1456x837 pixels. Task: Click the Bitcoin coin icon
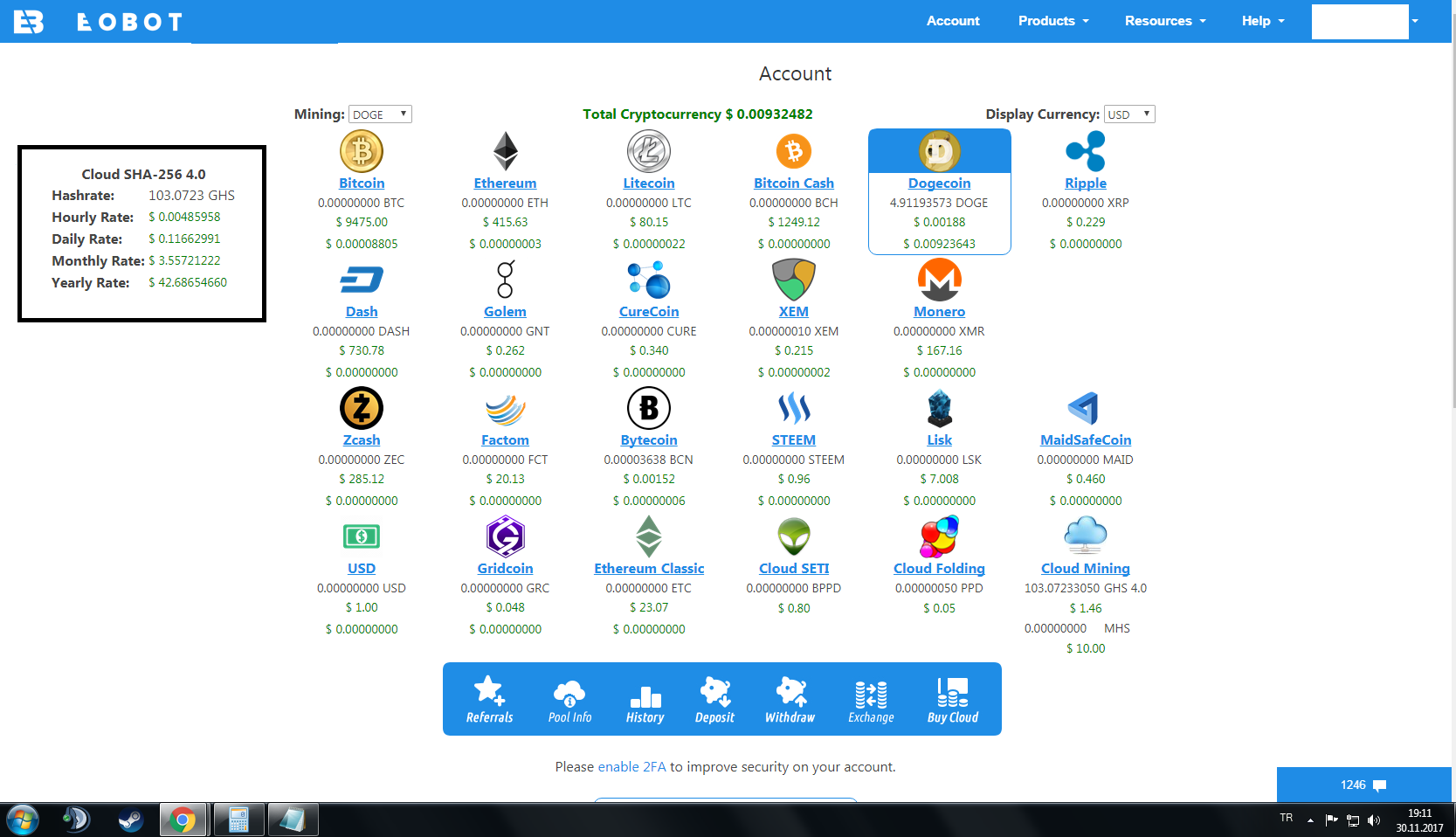tap(362, 151)
